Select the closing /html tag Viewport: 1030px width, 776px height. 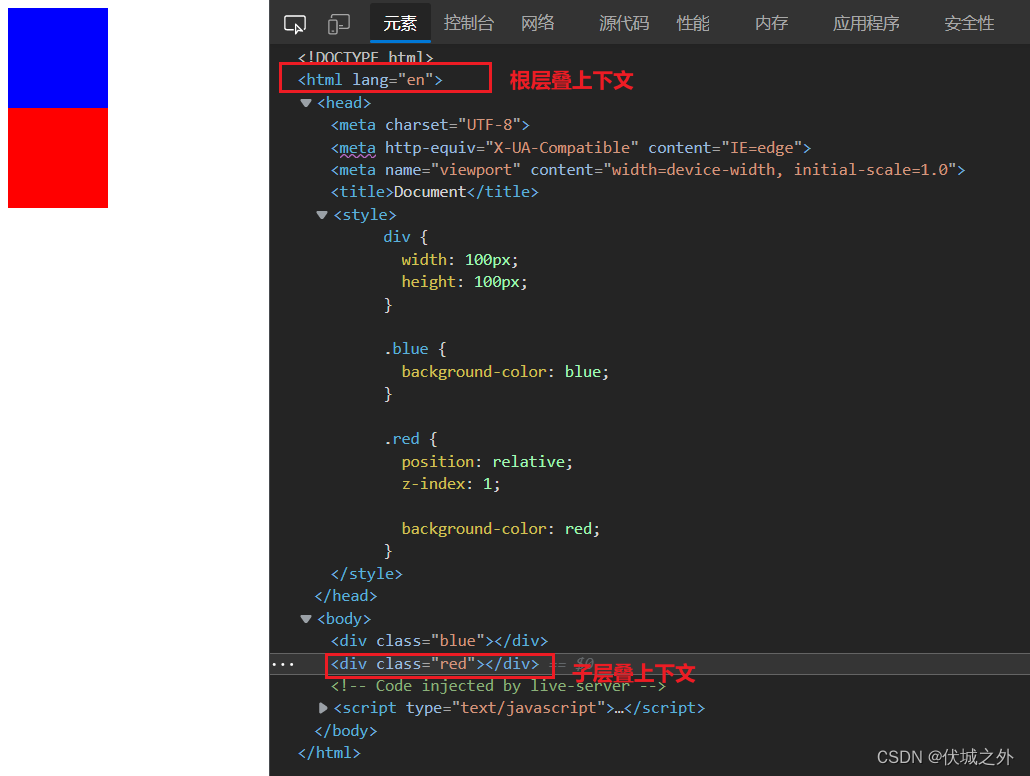tap(329, 753)
